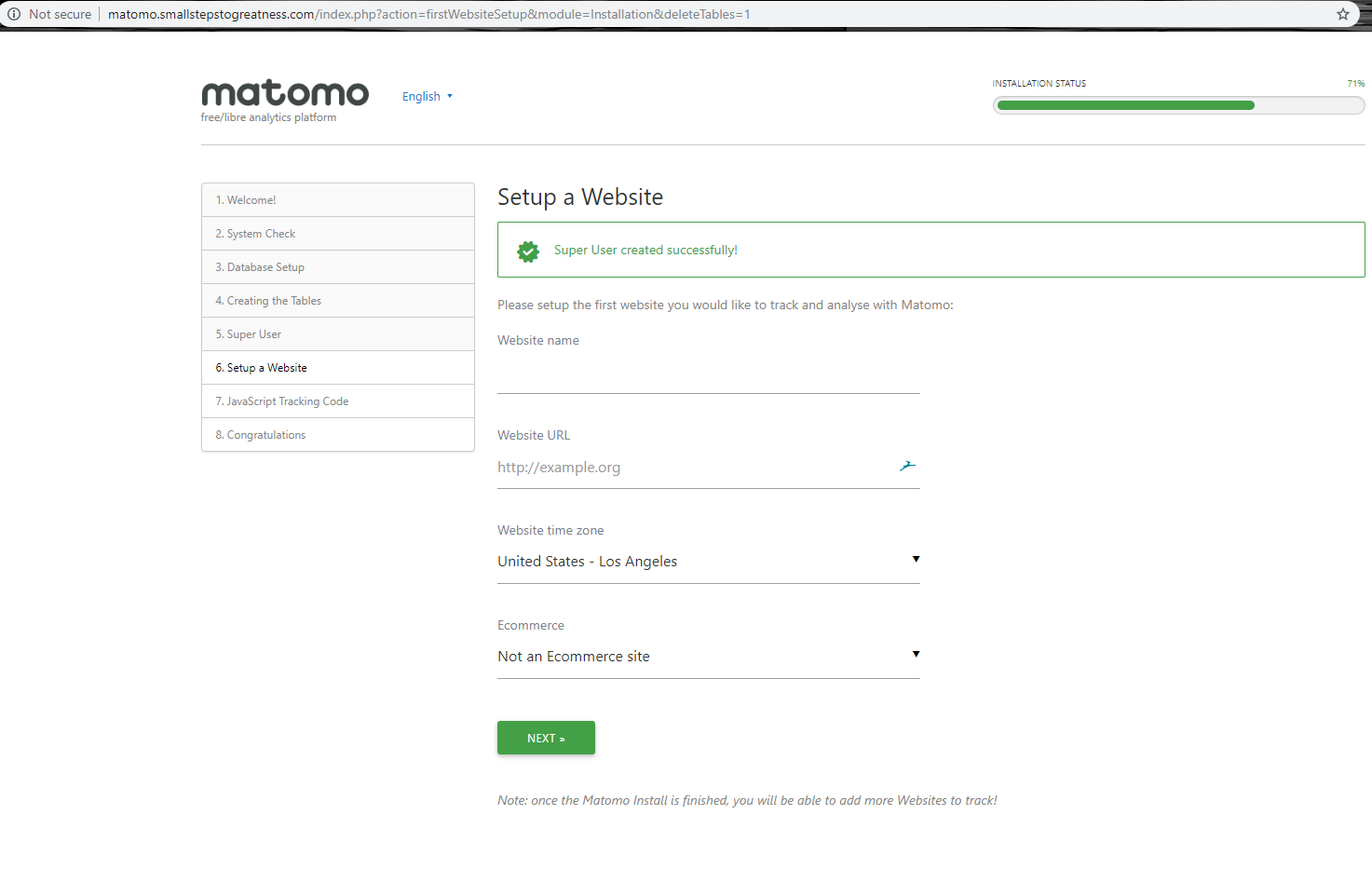The width and height of the screenshot is (1372, 869).
Task: Select step 4 Creating the Tables
Action: [338, 301]
